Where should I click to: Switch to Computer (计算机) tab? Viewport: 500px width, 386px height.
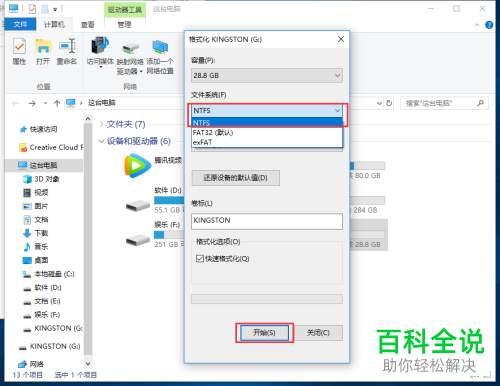coord(54,24)
